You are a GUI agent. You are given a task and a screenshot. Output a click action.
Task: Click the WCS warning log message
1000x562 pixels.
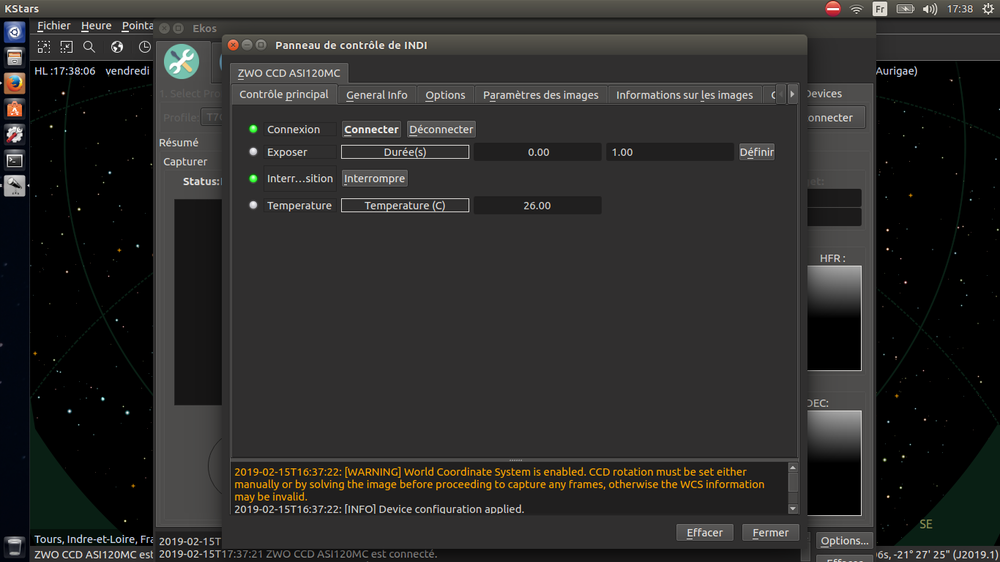499,484
